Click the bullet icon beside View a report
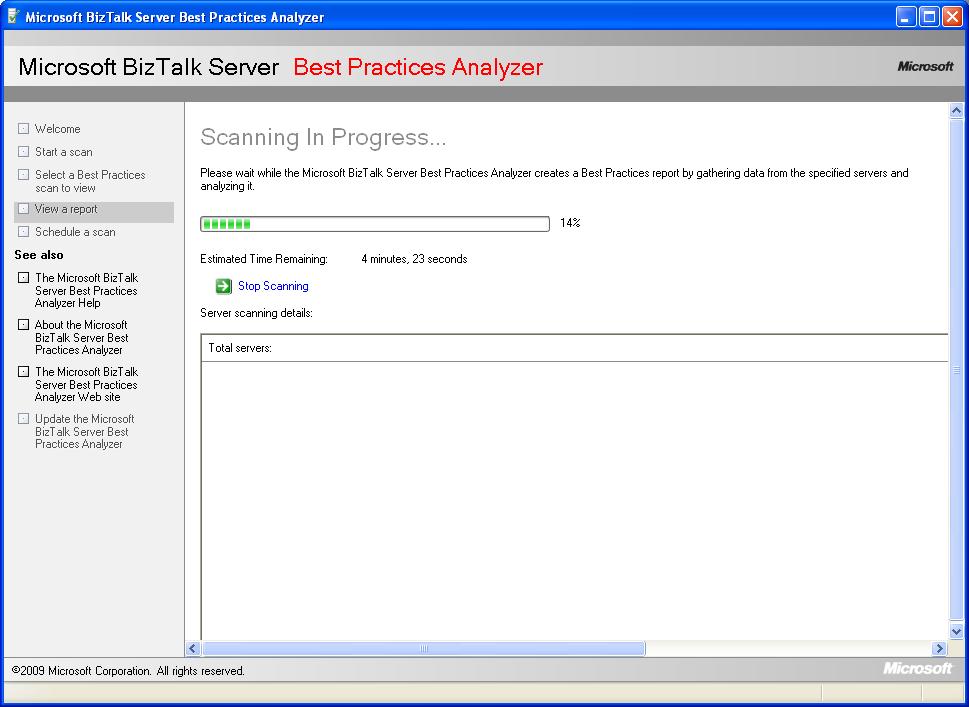 (23, 208)
